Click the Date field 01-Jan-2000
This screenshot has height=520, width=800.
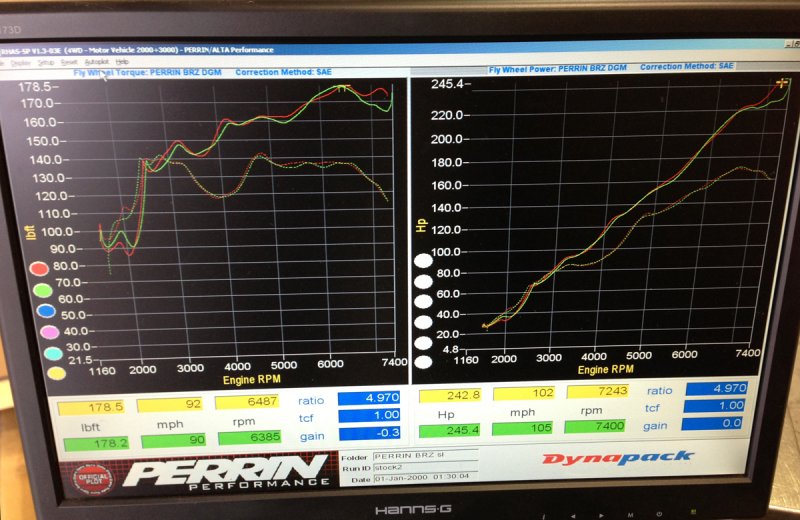426,478
